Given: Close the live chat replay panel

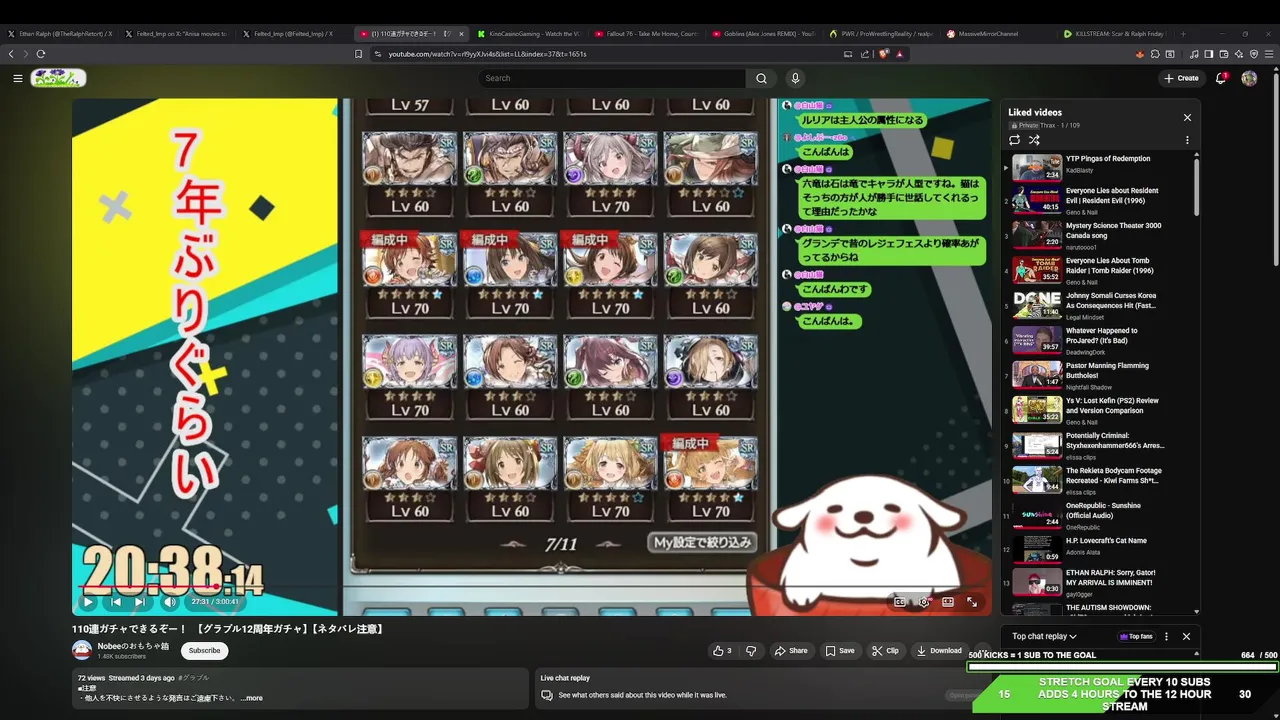Looking at the screenshot, I should pyautogui.click(x=1186, y=636).
